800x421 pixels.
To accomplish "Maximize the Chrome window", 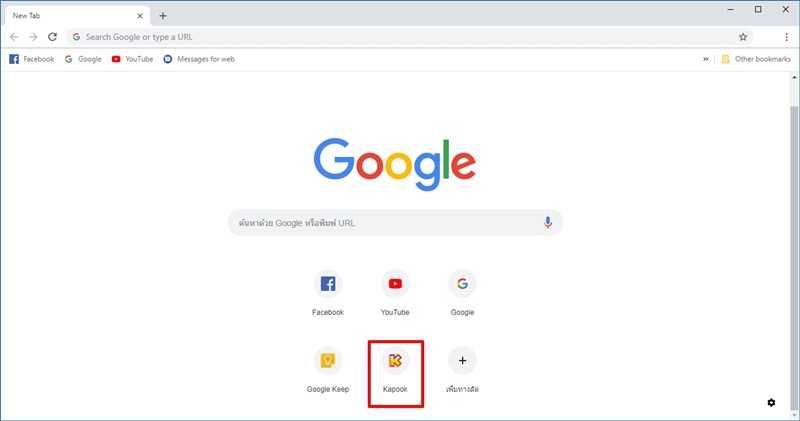I will point(758,9).
